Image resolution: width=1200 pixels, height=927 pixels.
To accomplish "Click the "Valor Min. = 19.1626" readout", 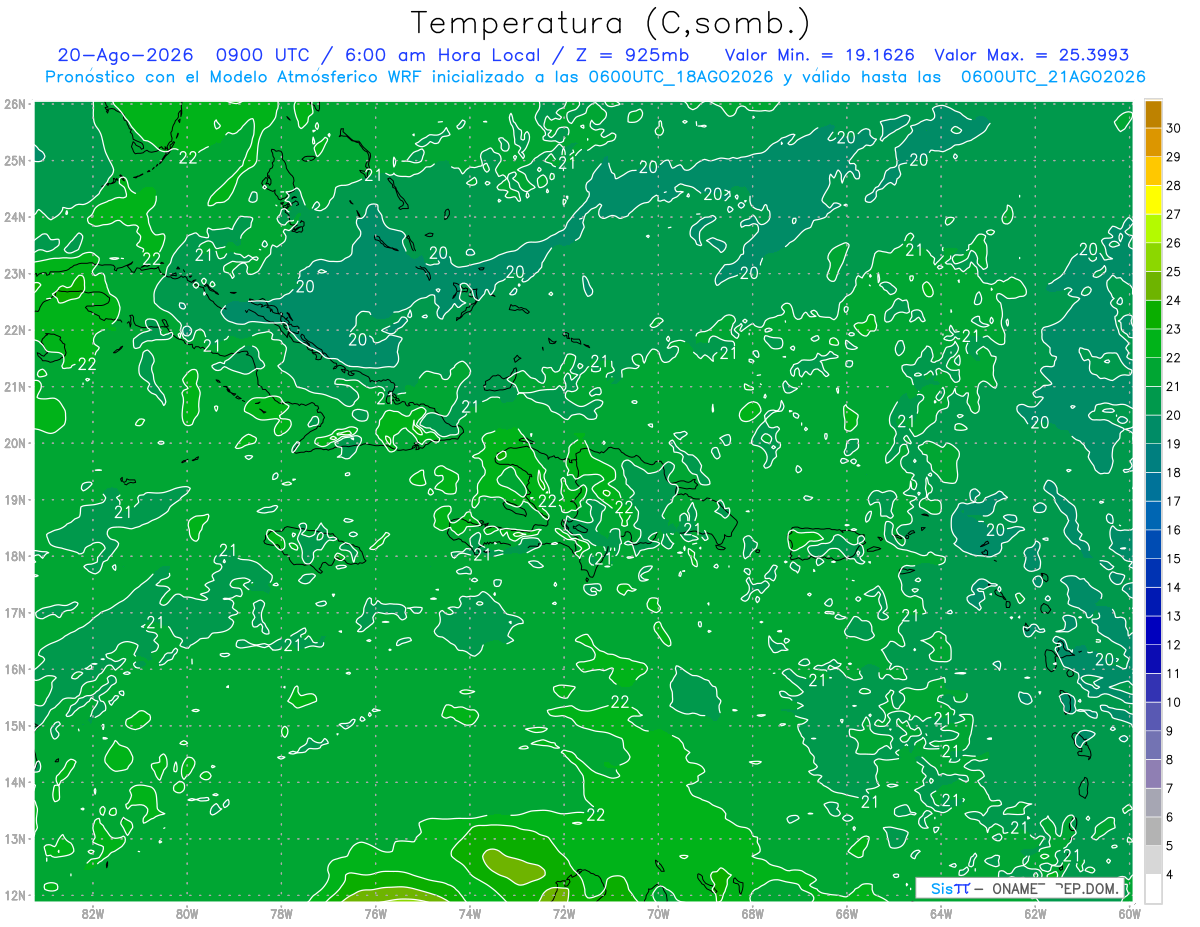I will pyautogui.click(x=819, y=55).
